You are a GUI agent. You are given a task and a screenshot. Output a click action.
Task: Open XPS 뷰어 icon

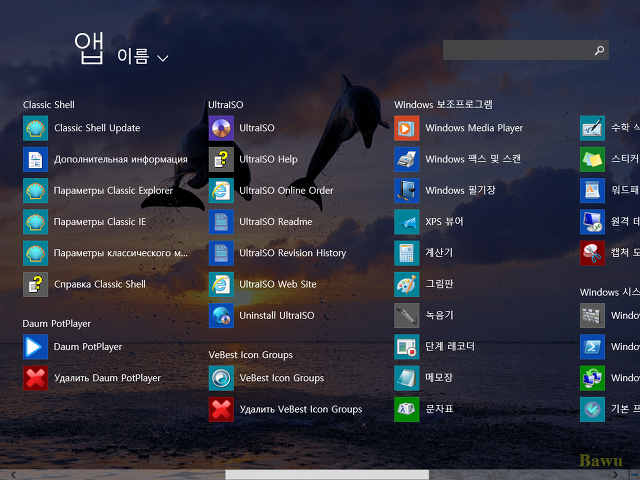[407, 222]
